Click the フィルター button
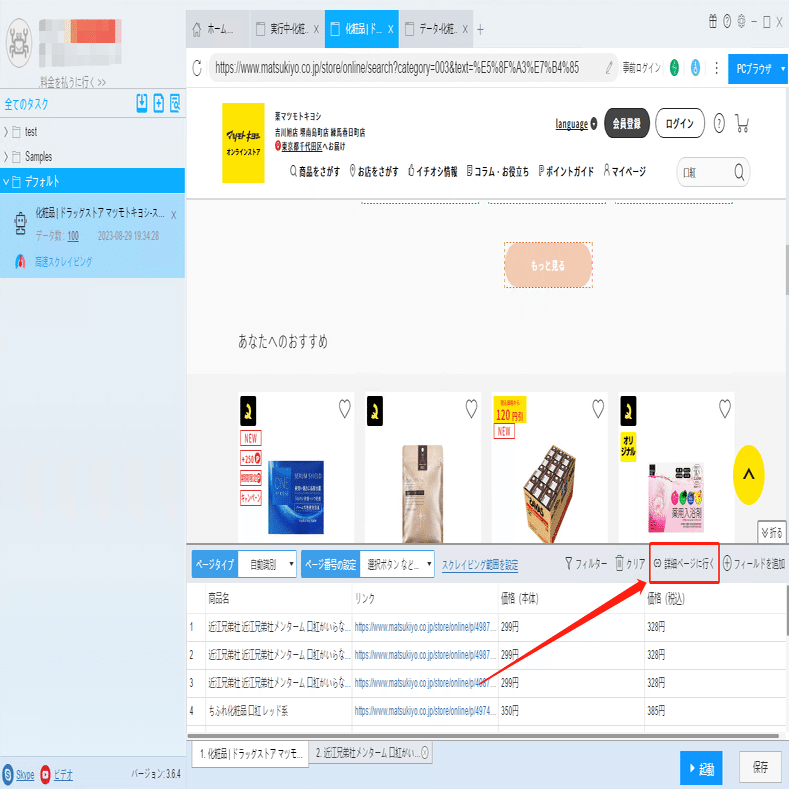 586,564
